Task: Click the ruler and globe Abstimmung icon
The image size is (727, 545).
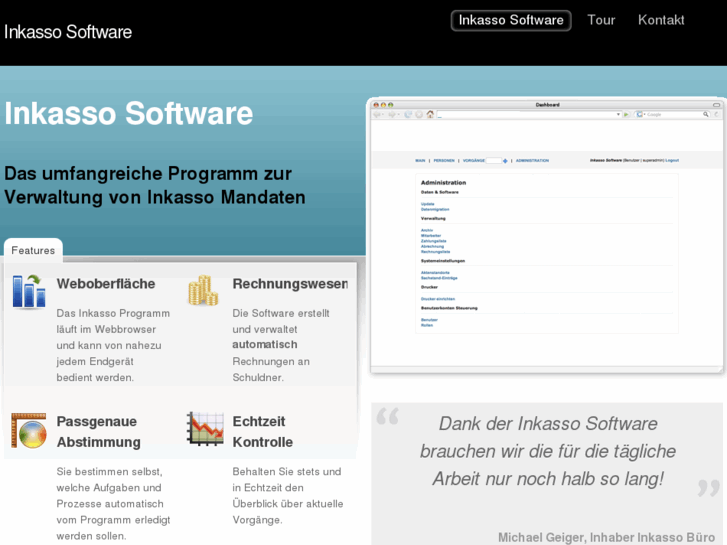Action: 29,430
